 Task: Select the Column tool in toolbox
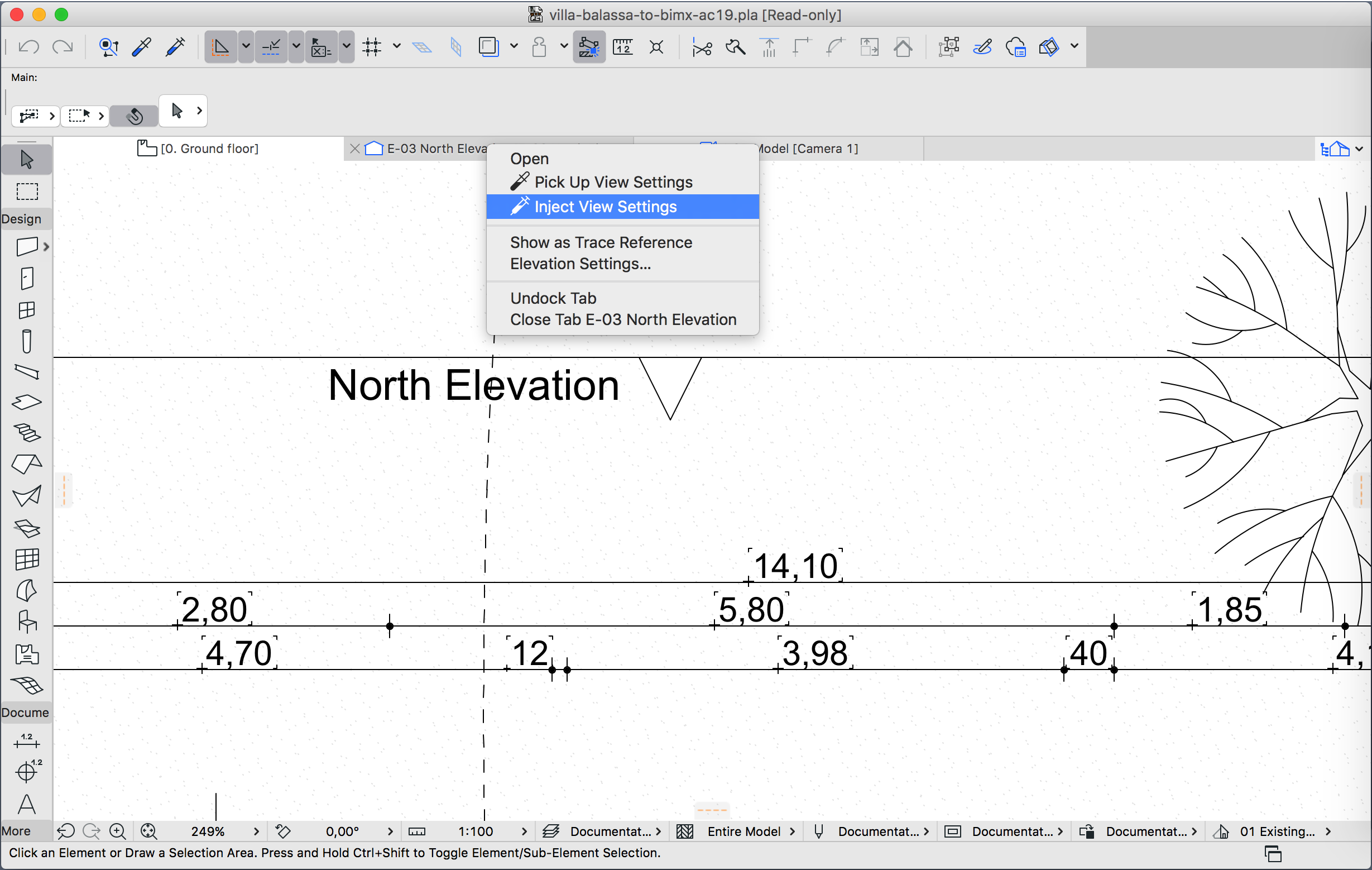(x=27, y=342)
